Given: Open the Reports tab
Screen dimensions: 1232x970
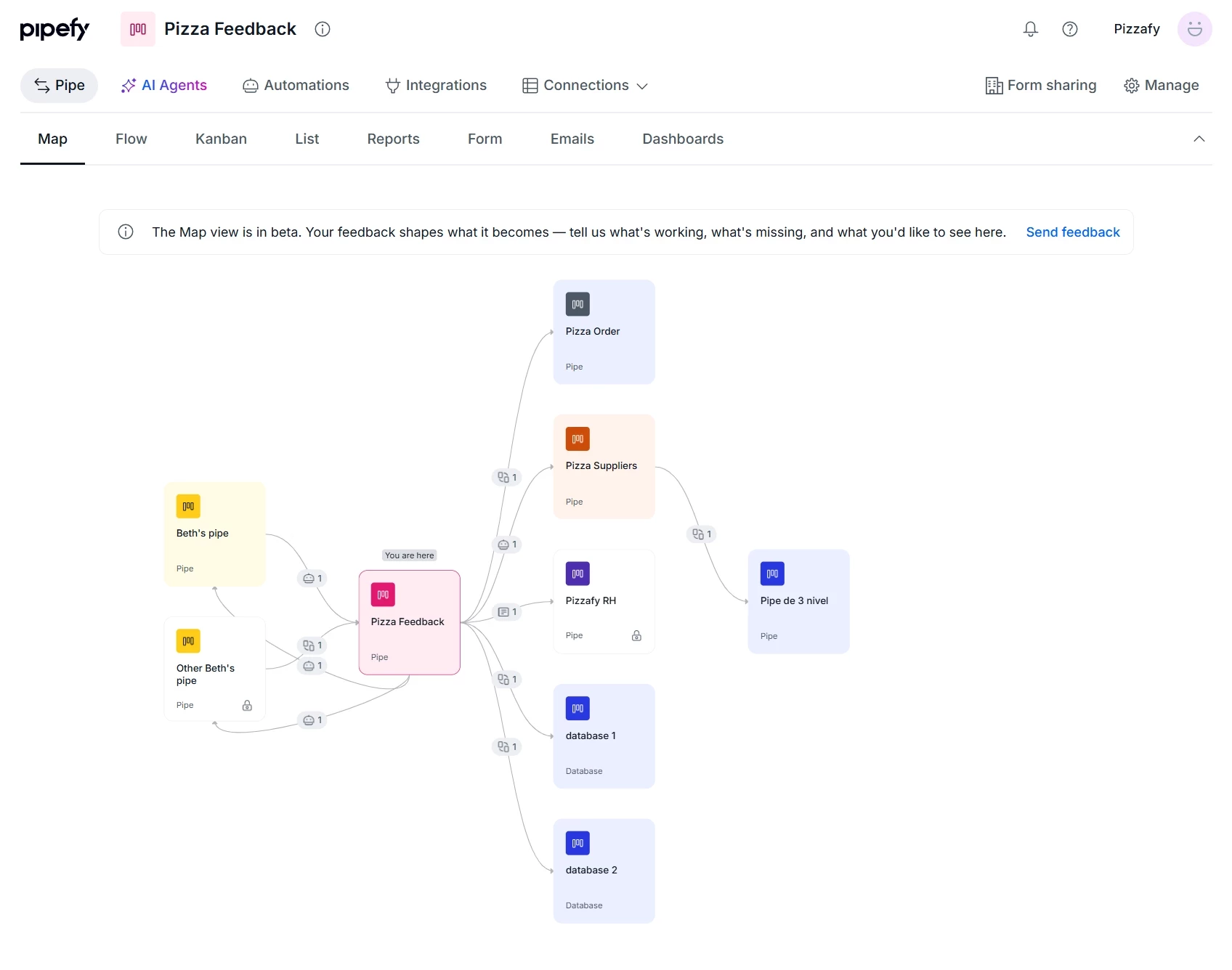Looking at the screenshot, I should coord(393,139).
